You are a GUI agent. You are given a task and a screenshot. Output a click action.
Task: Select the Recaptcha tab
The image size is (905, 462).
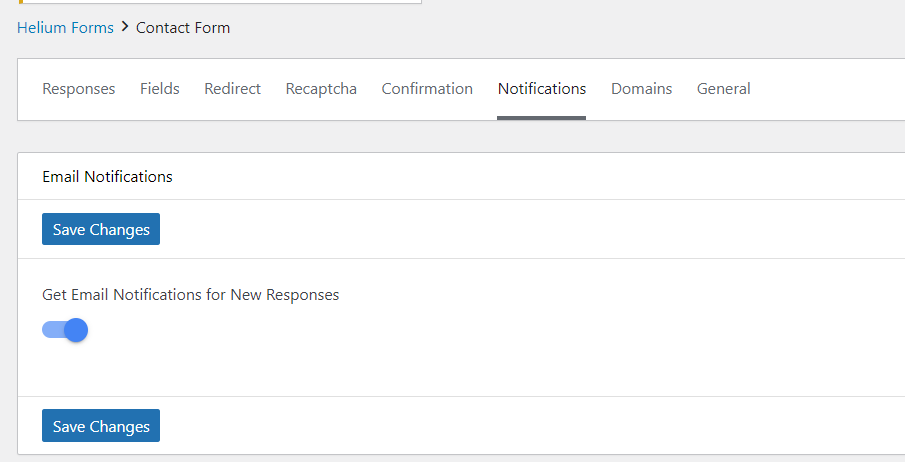pos(321,88)
